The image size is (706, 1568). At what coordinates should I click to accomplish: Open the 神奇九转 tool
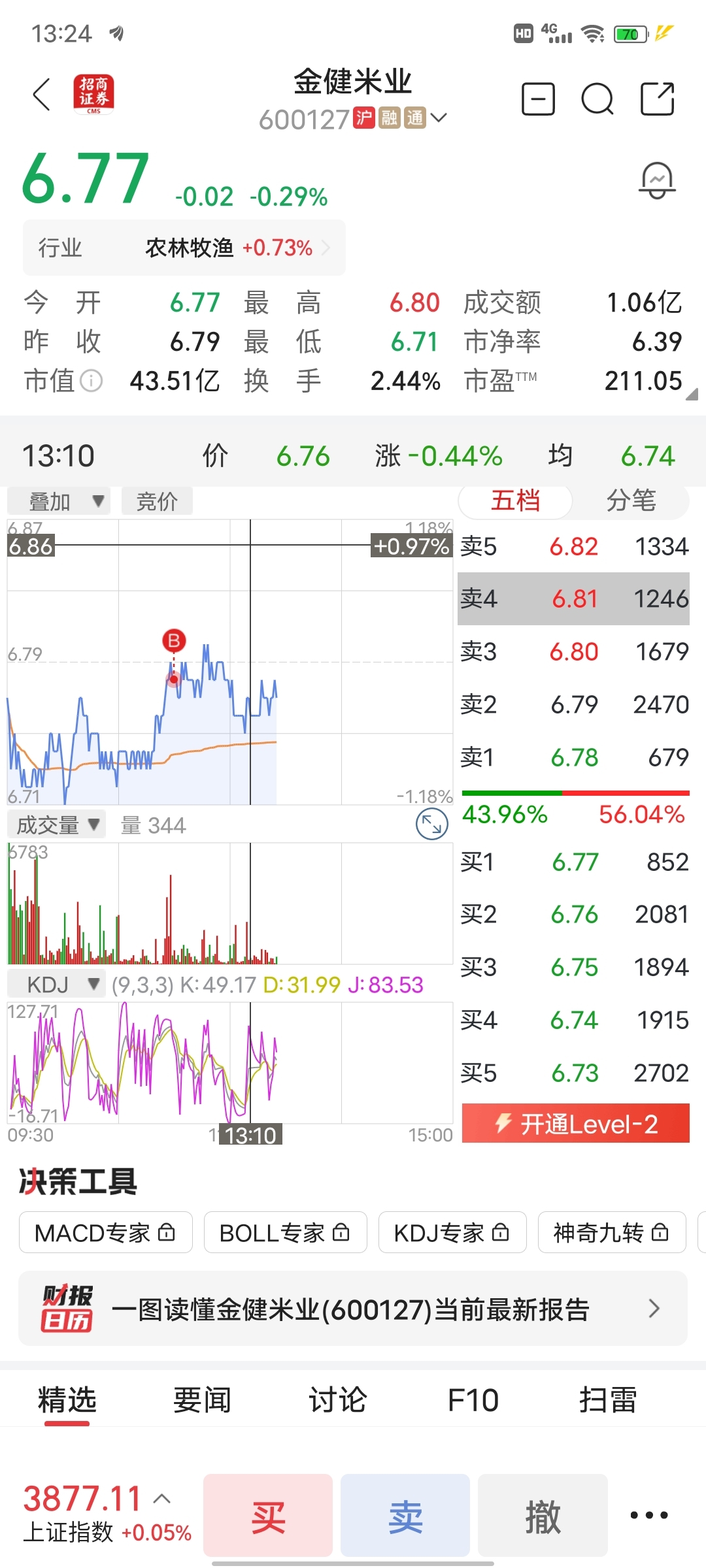coord(612,1232)
